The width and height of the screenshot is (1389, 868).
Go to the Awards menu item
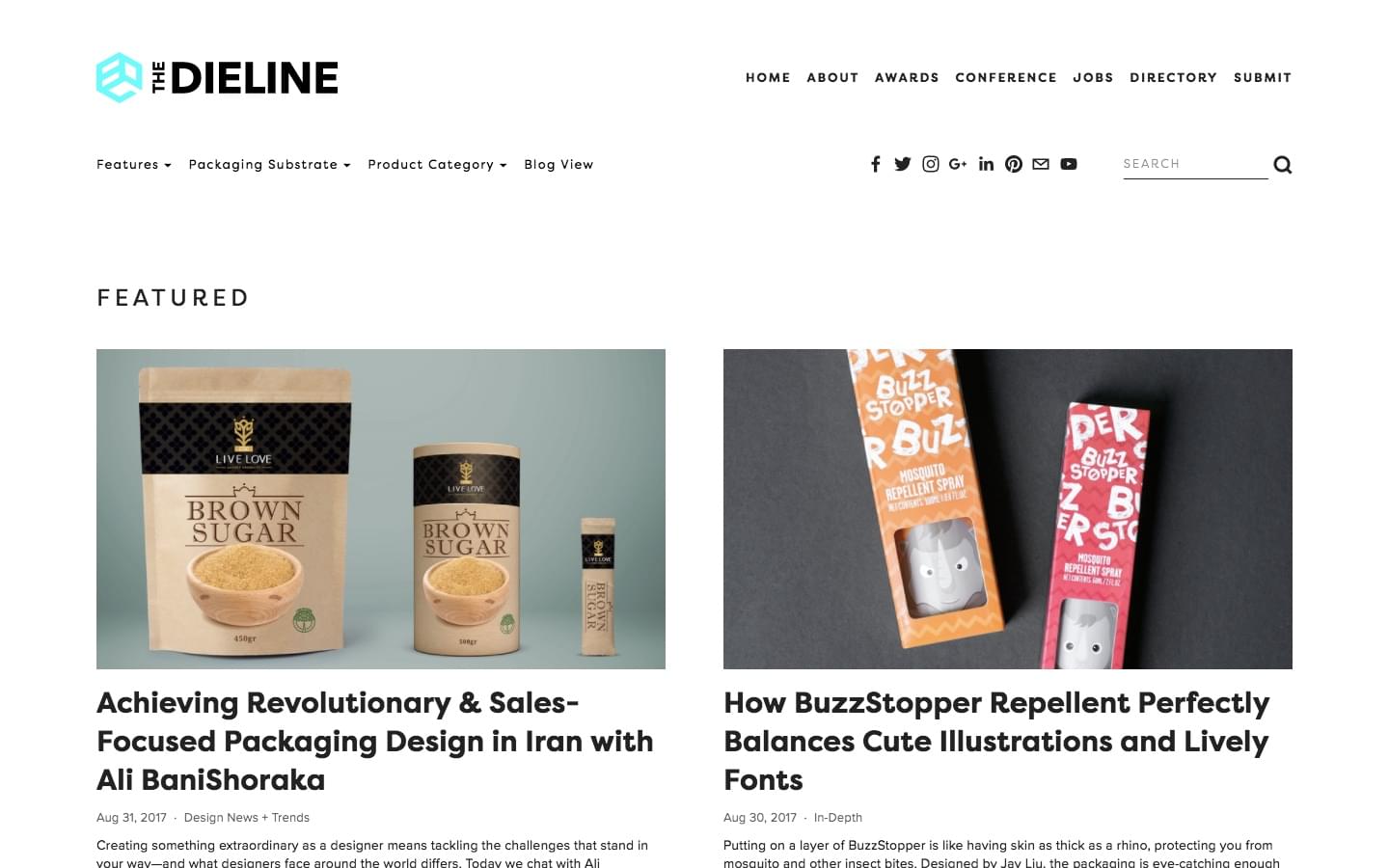(x=907, y=77)
